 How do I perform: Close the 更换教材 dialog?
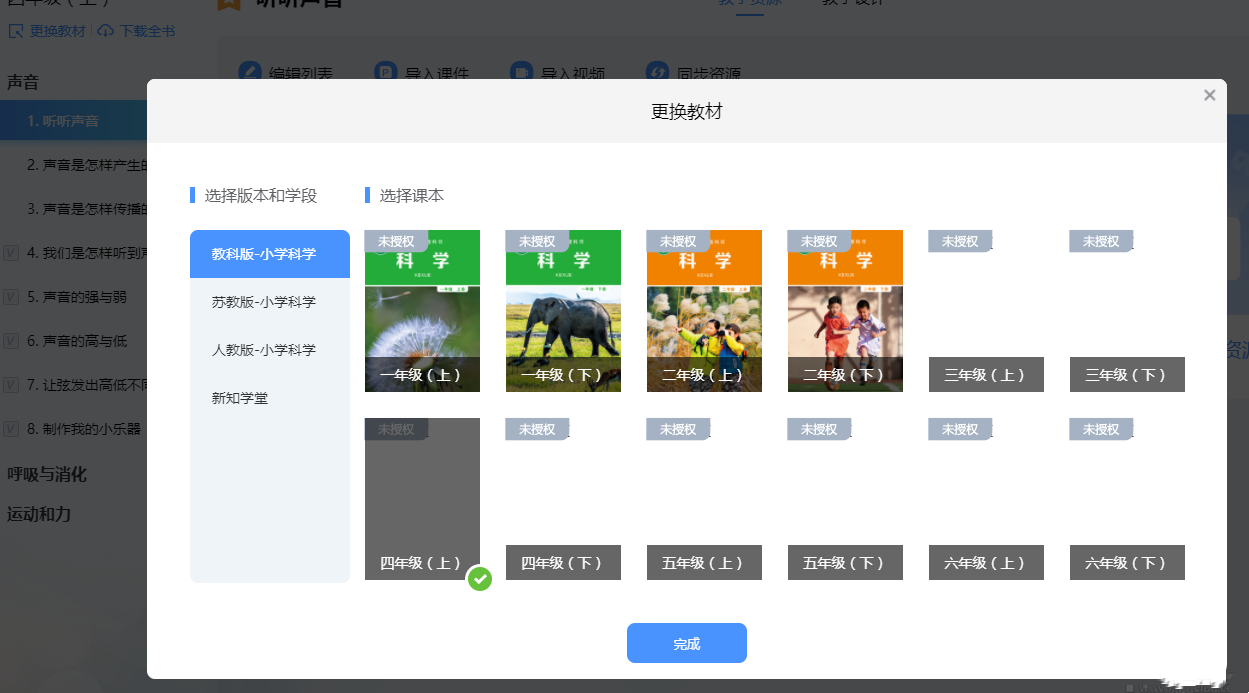coord(1209,95)
